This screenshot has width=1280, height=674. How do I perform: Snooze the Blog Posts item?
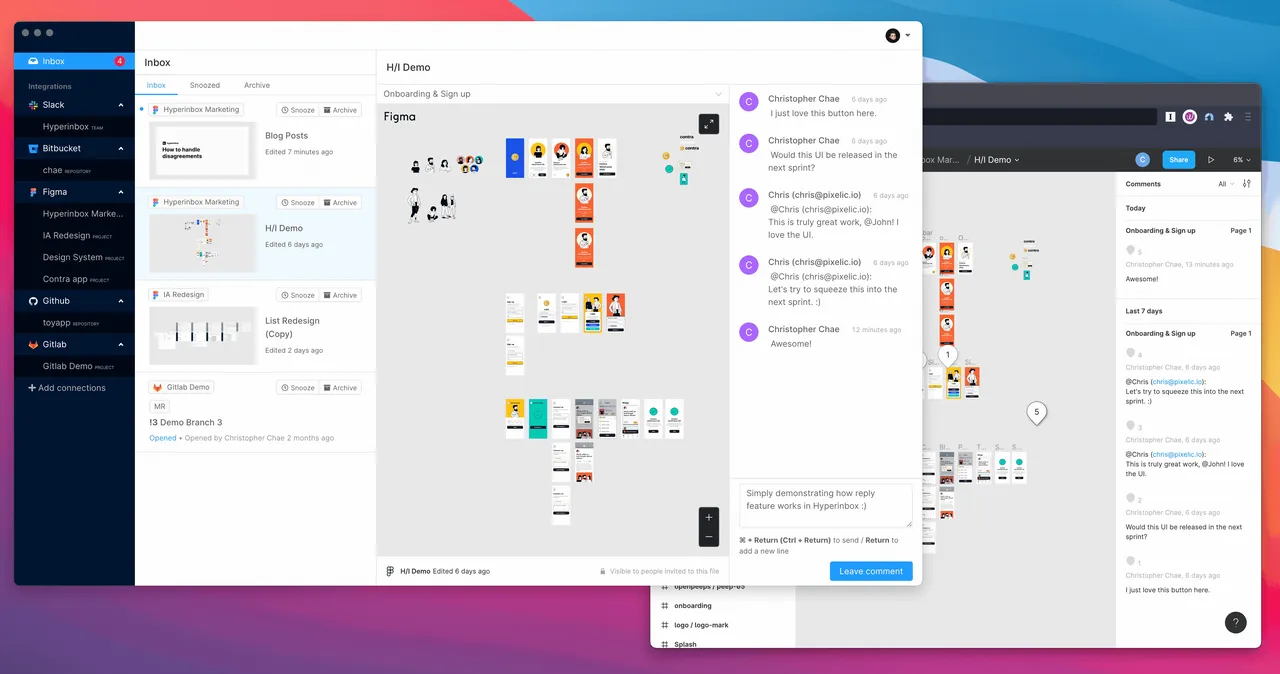coord(298,110)
